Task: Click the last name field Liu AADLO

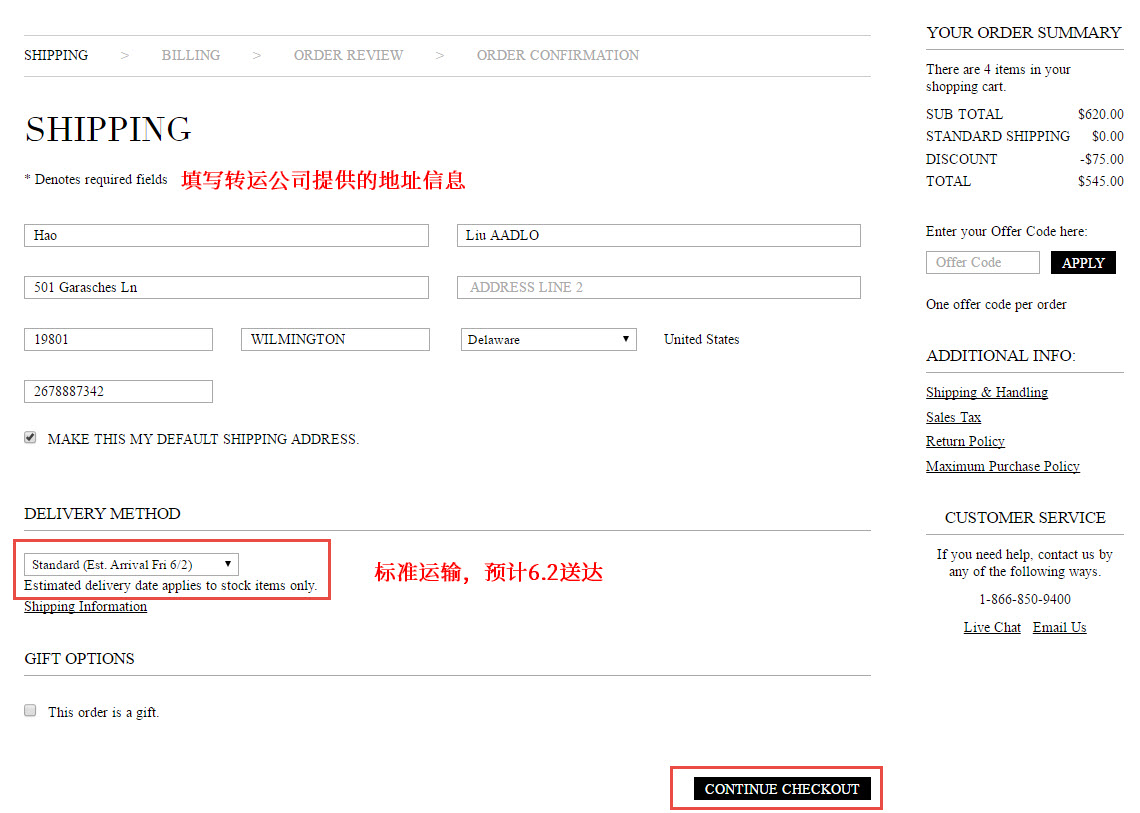Action: tap(659, 236)
